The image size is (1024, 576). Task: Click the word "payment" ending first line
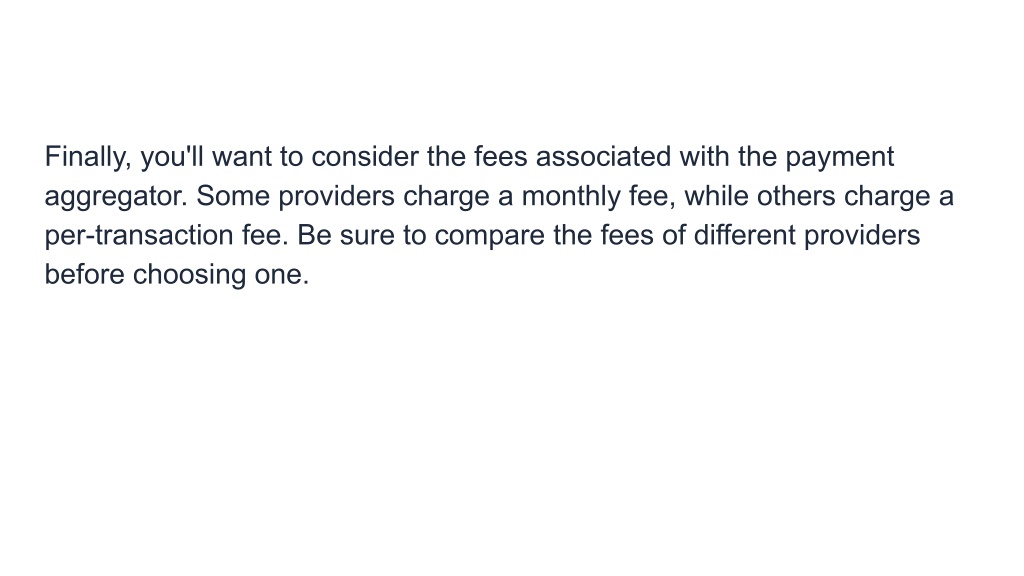(x=839, y=159)
